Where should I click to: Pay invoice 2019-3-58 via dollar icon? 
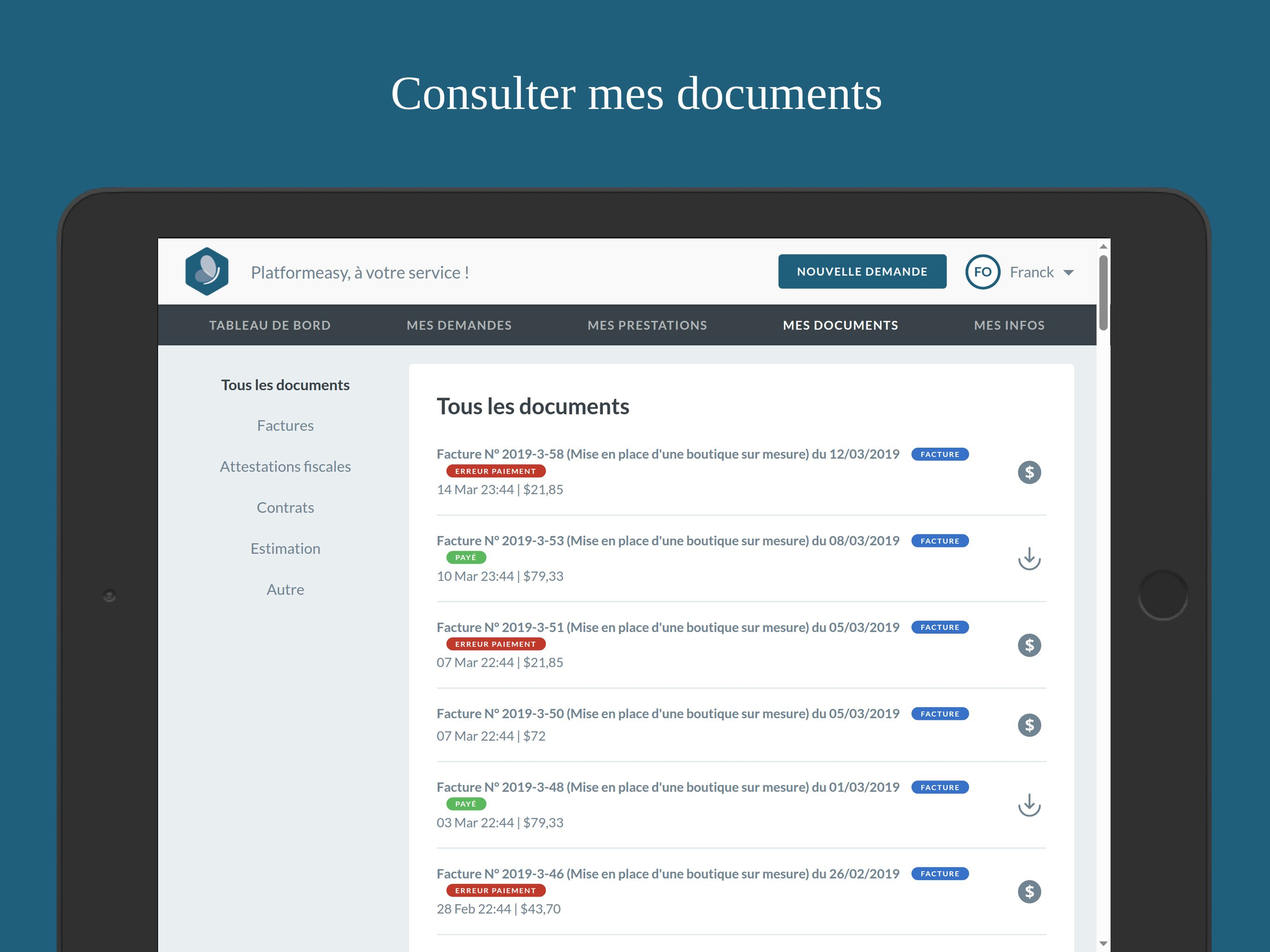click(1029, 473)
